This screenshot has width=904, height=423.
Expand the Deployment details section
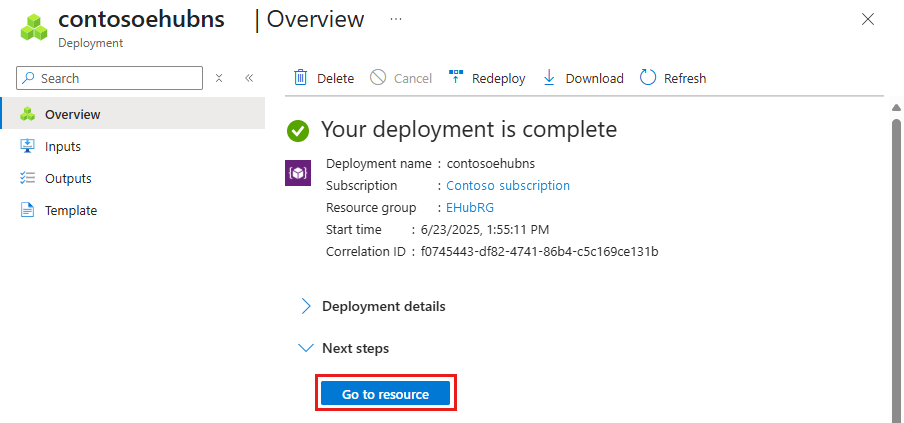[307, 306]
